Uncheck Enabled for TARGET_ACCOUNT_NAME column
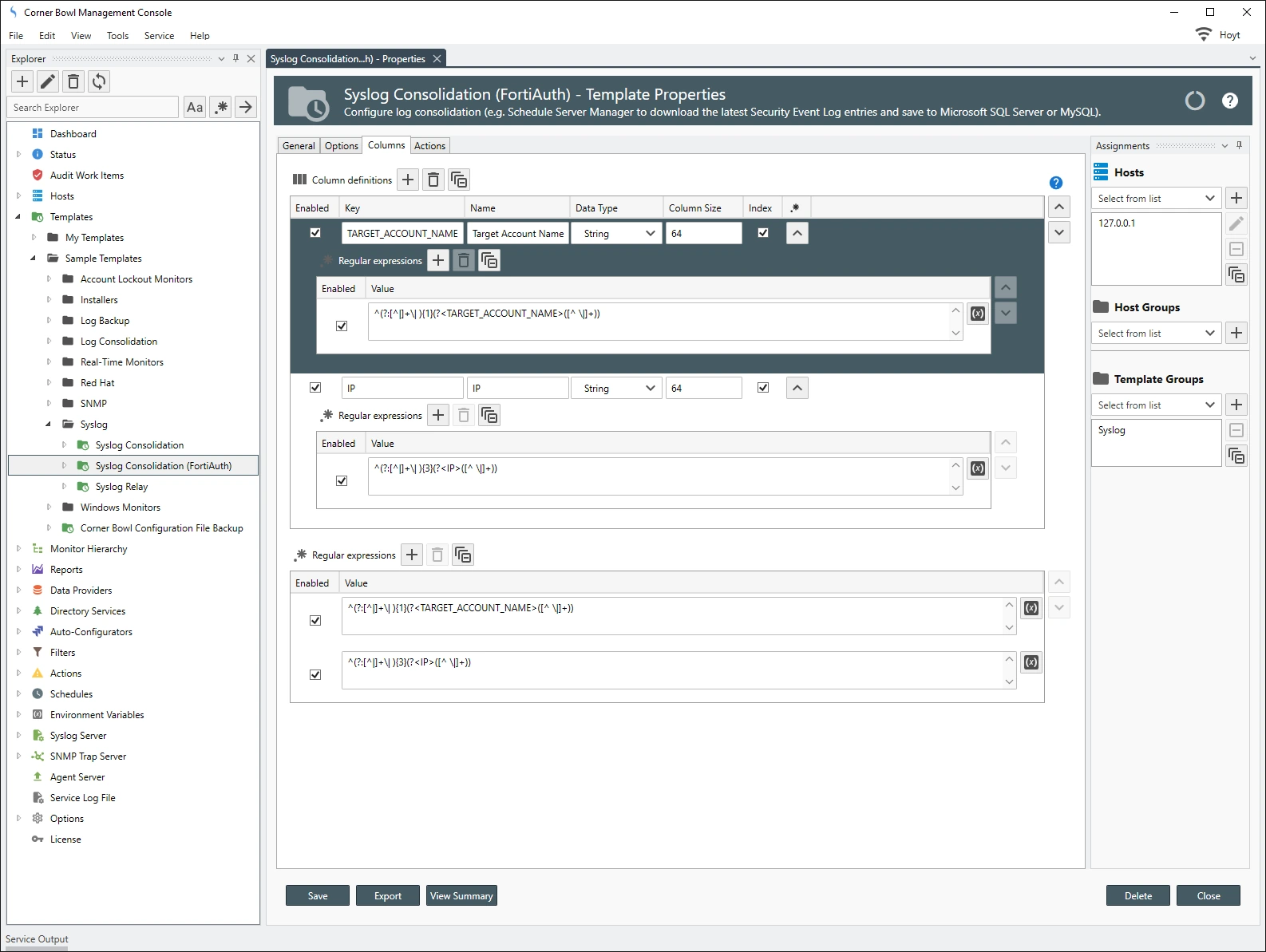The image size is (1266, 952). [x=315, y=233]
